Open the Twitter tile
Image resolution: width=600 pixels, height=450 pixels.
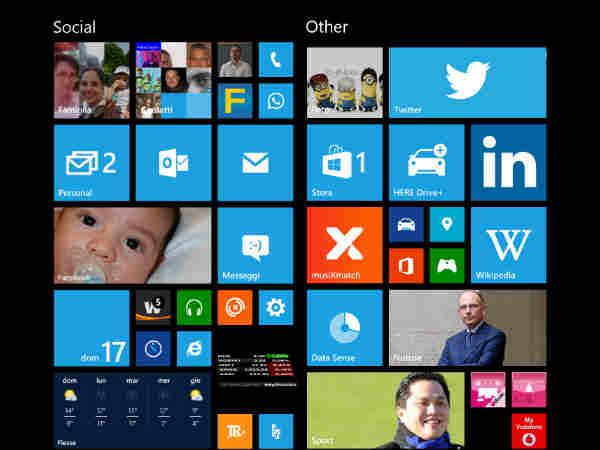coord(467,82)
